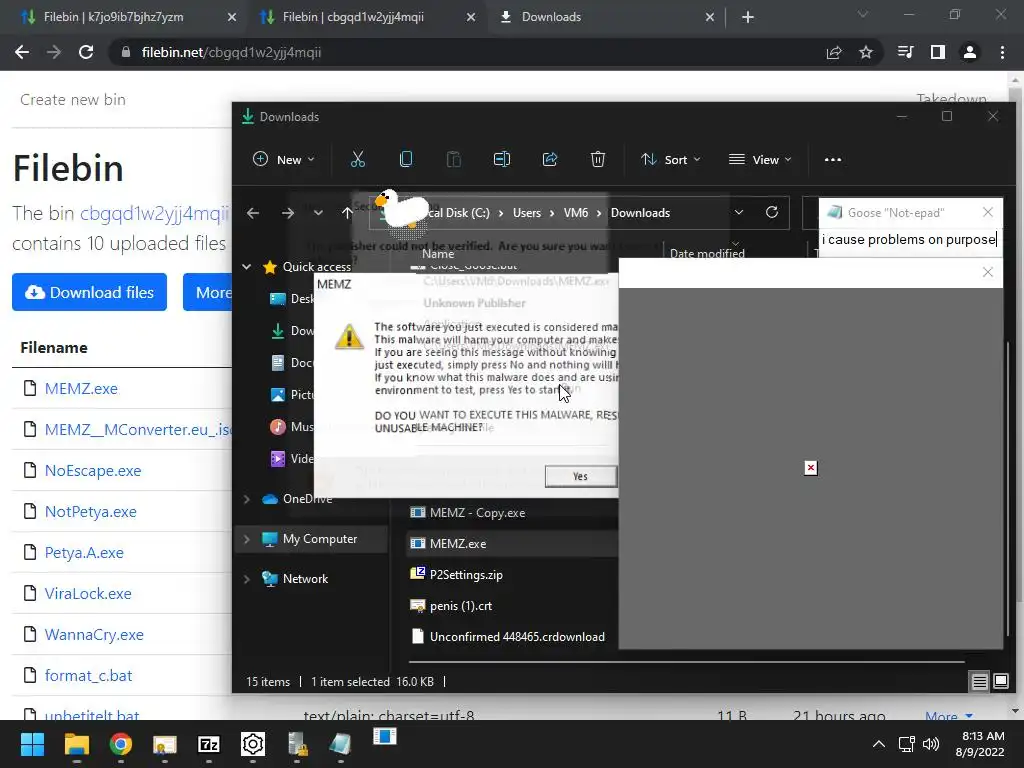Click the clock and date in taskbar
Screen dimensions: 1024x768
point(980,744)
